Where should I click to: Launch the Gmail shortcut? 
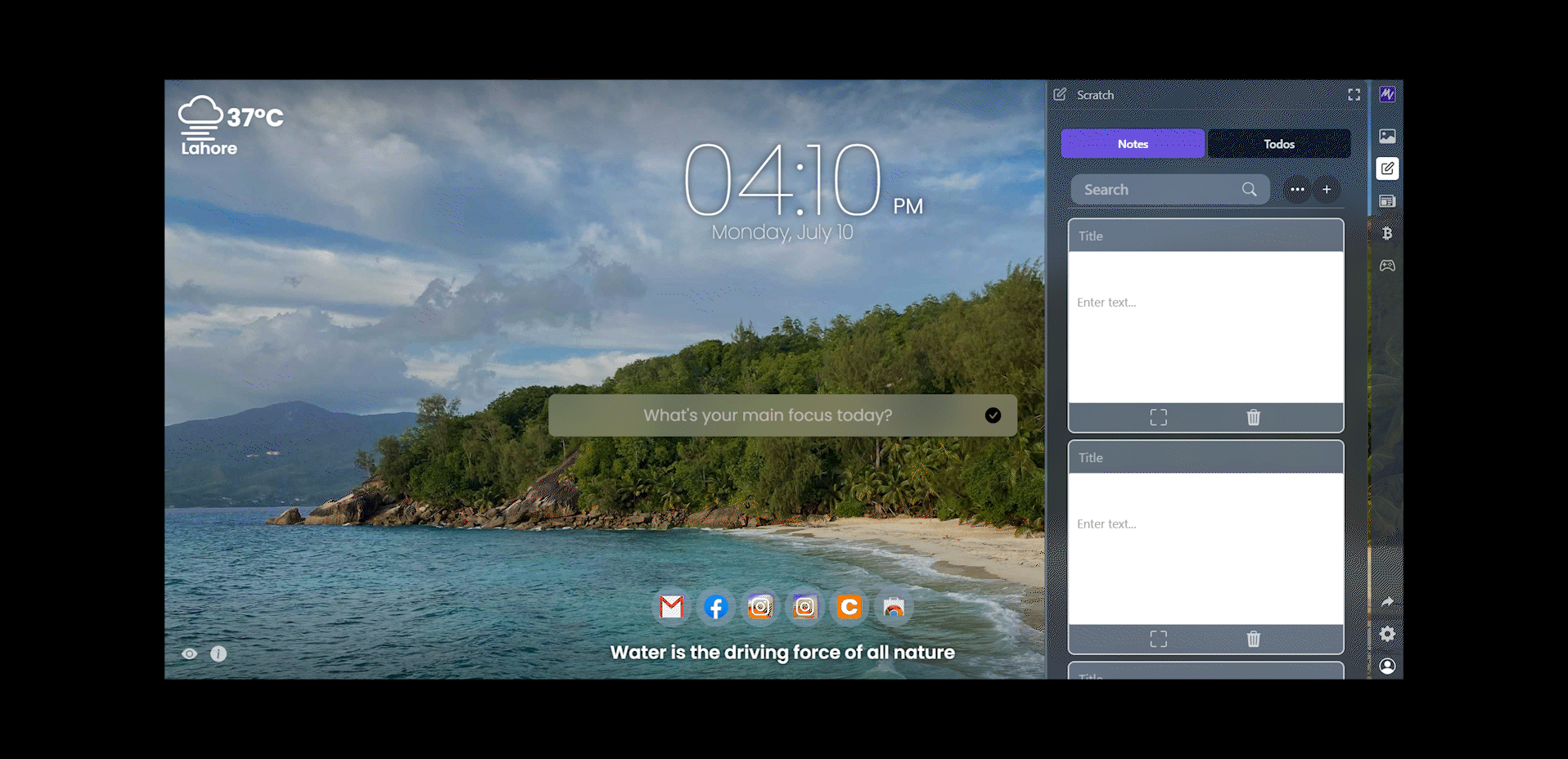pos(670,607)
